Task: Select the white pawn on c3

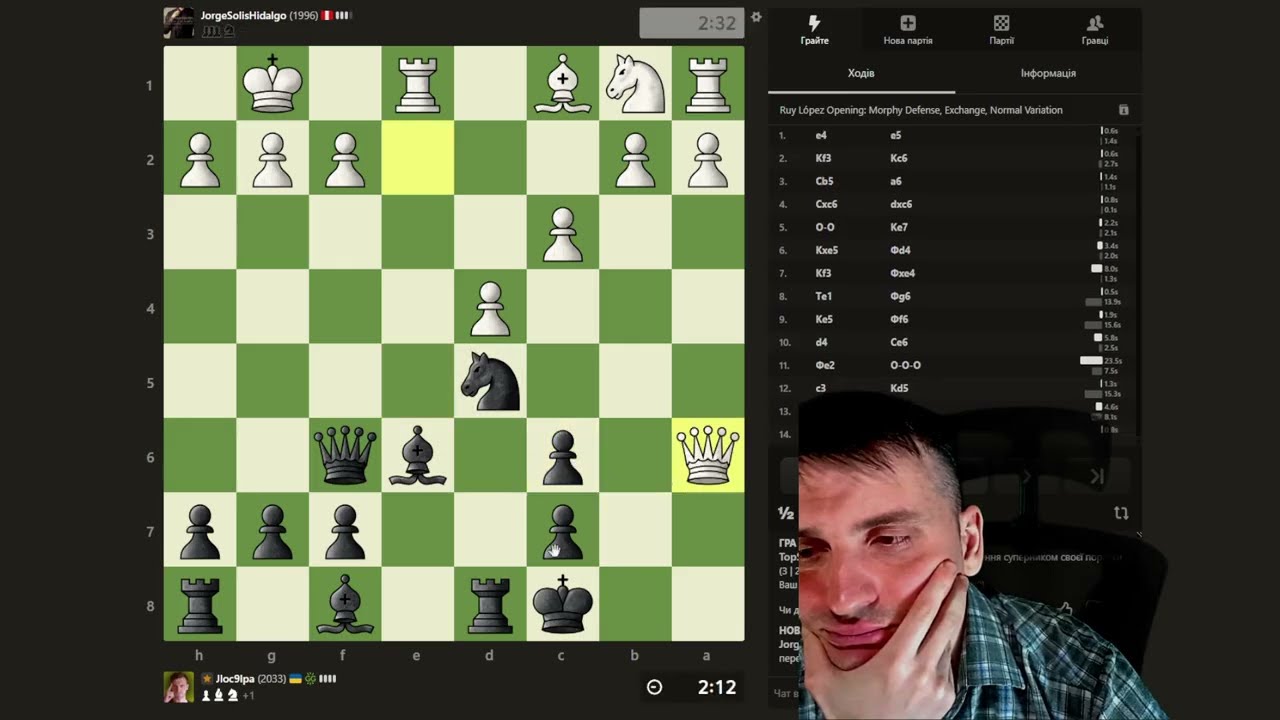Action: 562,233
